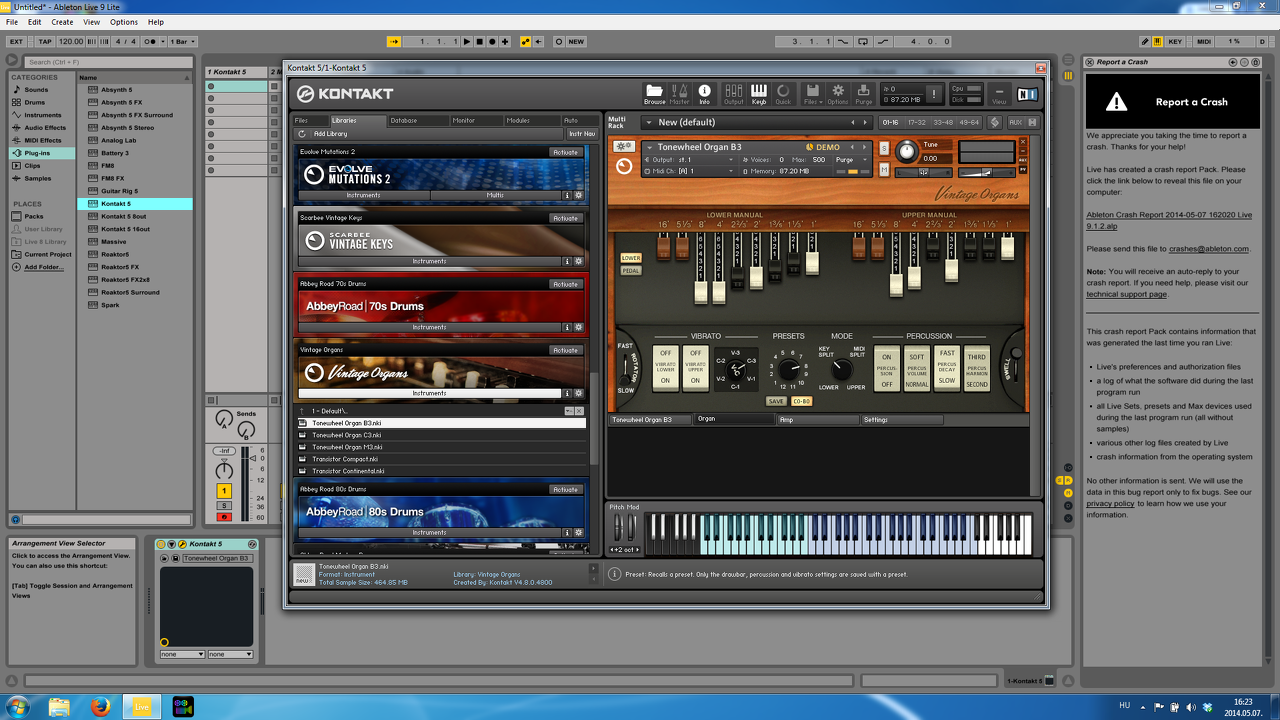Click SAVE under organ Presets

point(776,401)
